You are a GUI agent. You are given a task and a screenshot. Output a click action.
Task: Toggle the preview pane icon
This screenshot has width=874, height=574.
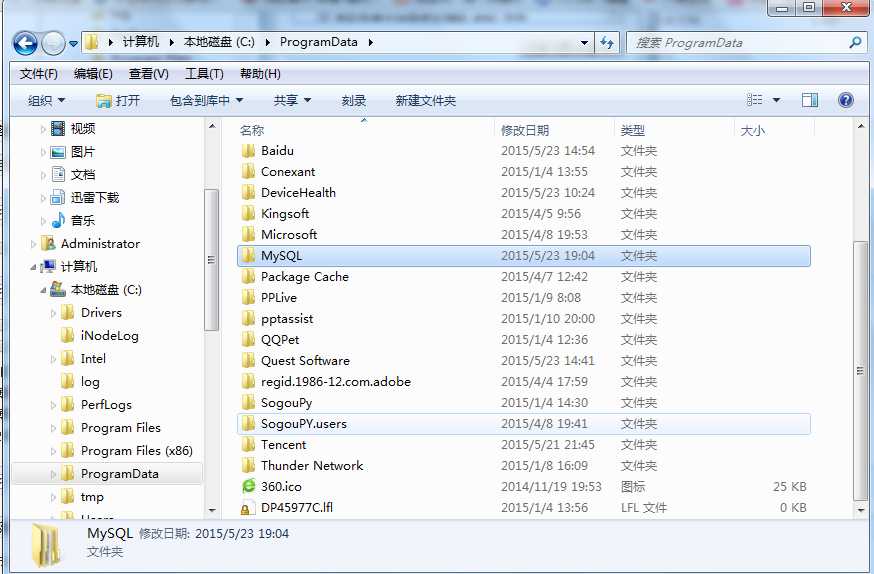[810, 100]
